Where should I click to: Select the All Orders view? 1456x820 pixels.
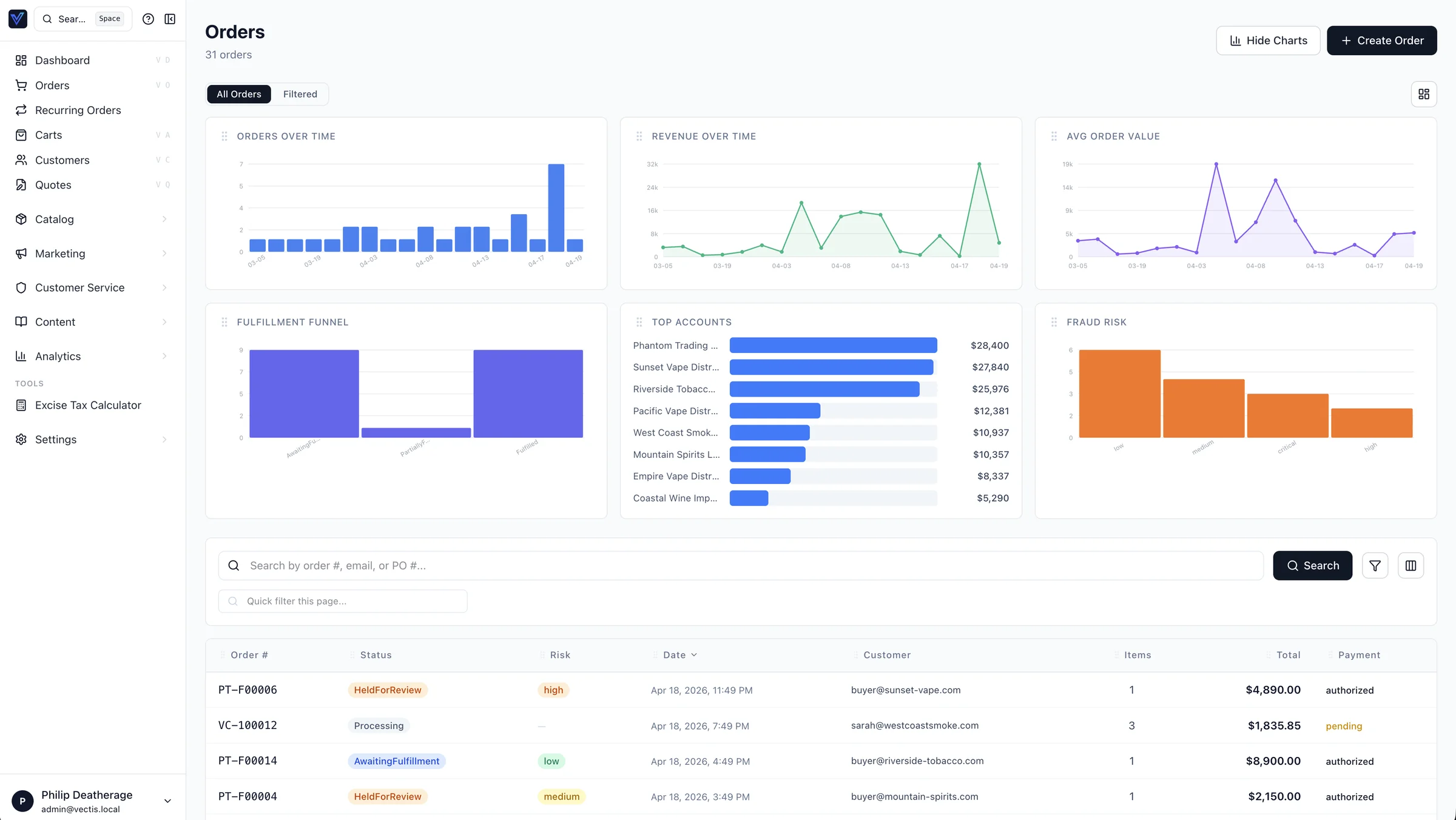point(238,94)
